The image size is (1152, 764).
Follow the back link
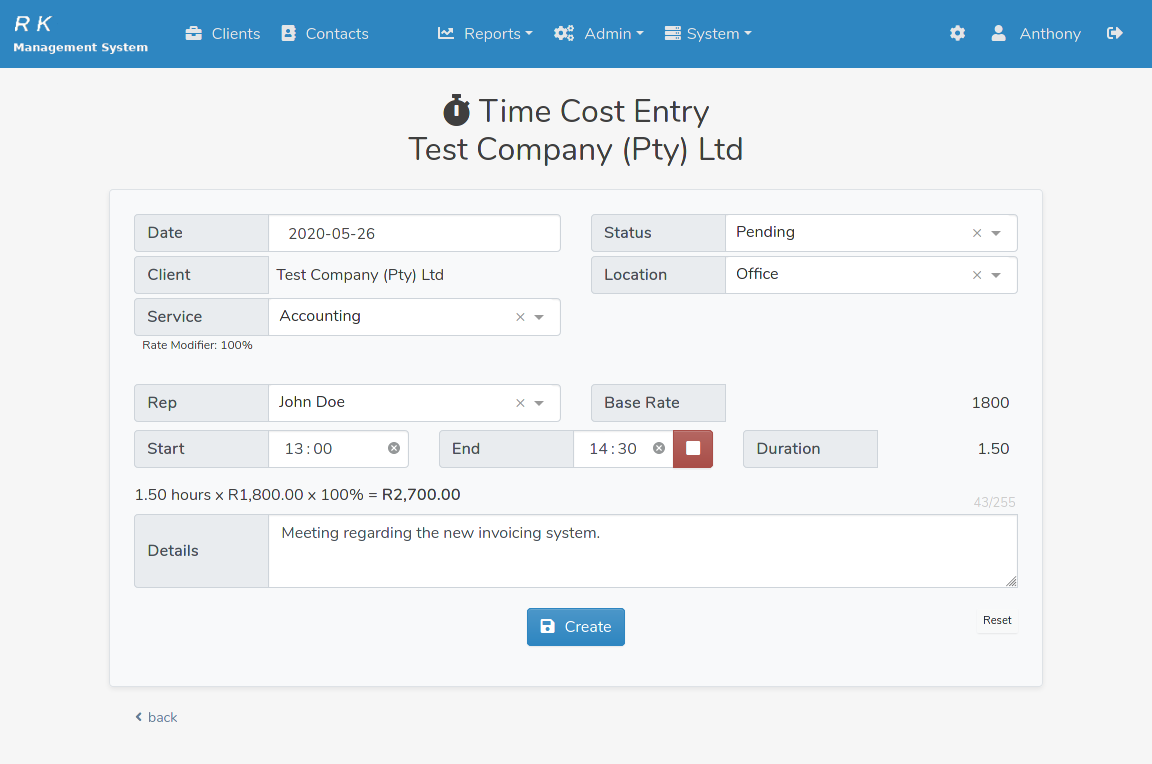pos(156,717)
